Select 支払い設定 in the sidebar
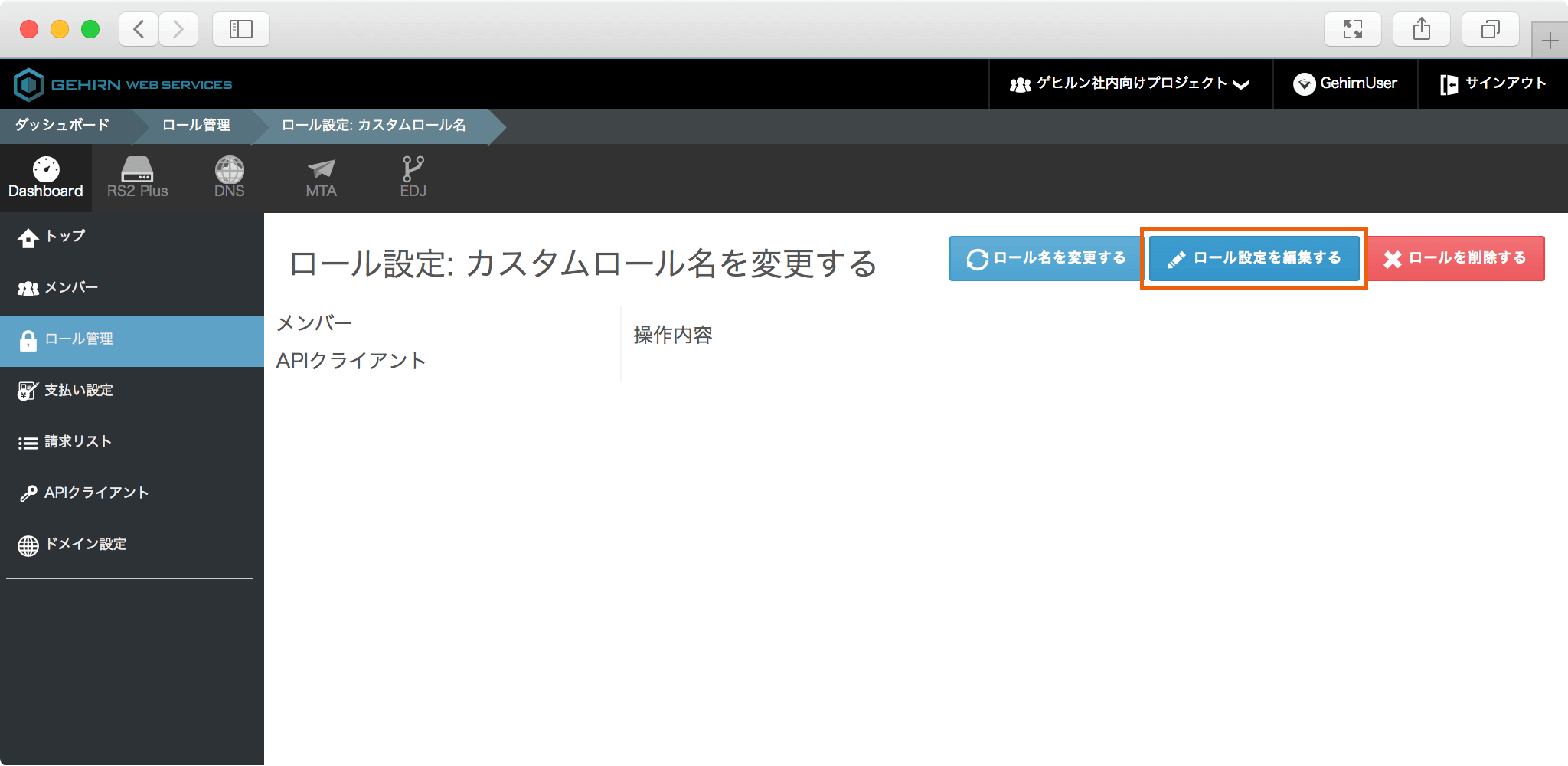This screenshot has height=766, width=1568. (x=78, y=391)
